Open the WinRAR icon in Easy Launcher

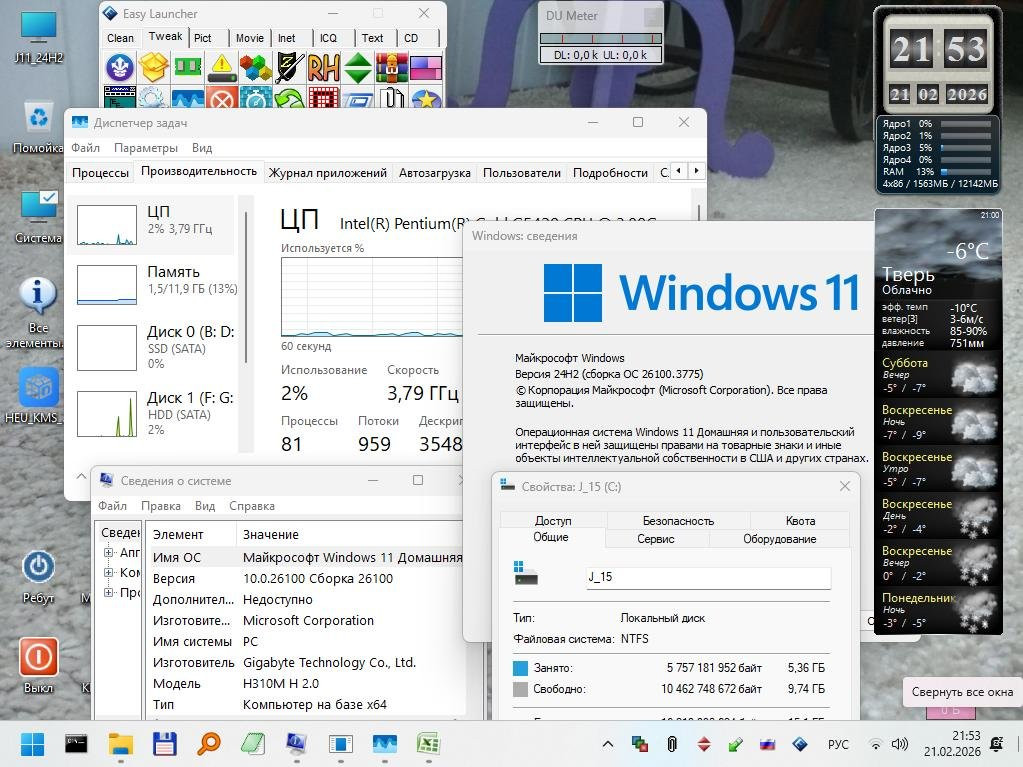click(x=391, y=68)
